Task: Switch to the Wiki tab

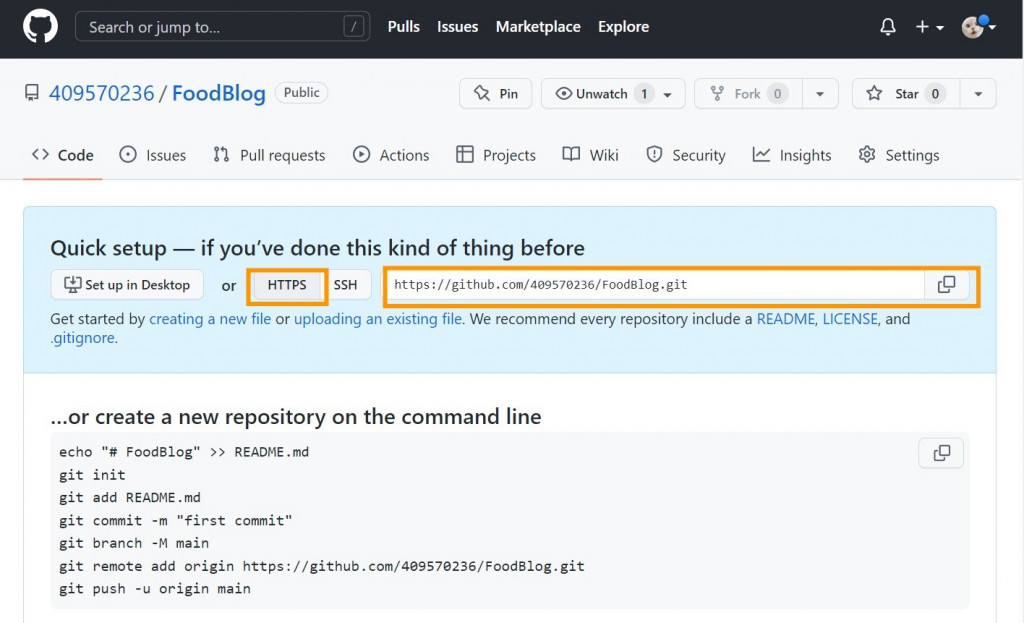Action: [x=590, y=155]
